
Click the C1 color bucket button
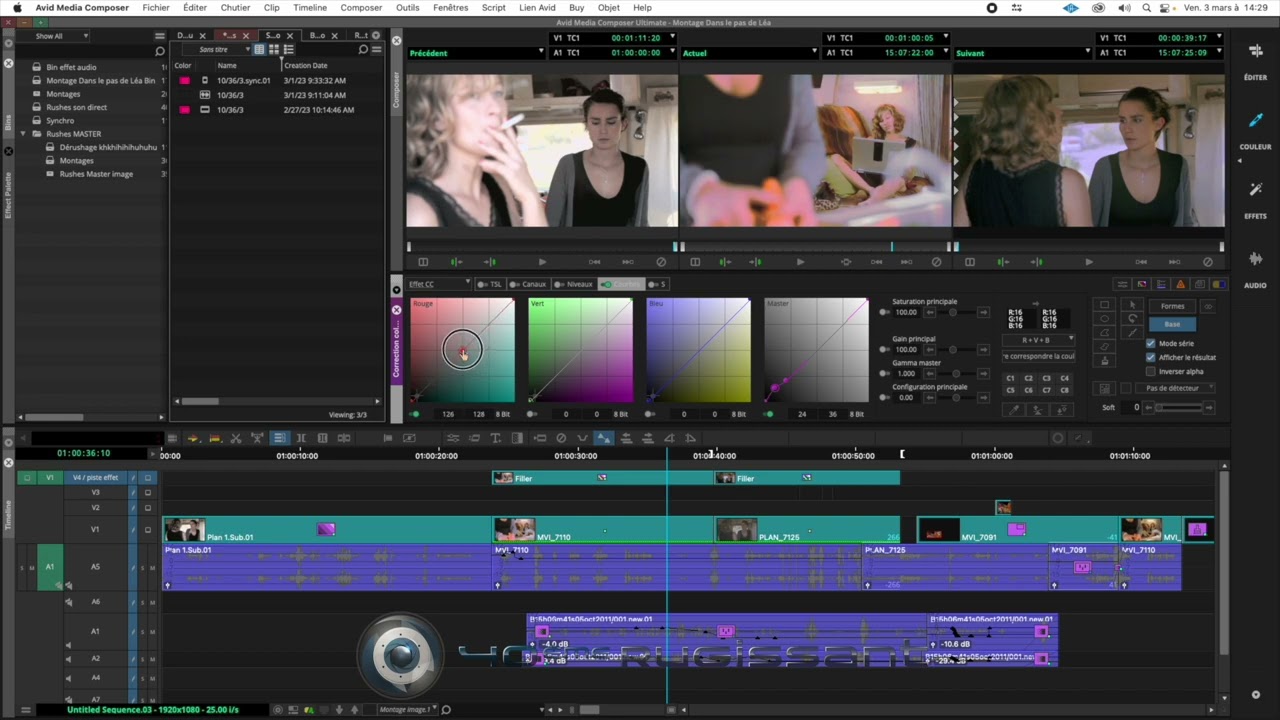1010,378
